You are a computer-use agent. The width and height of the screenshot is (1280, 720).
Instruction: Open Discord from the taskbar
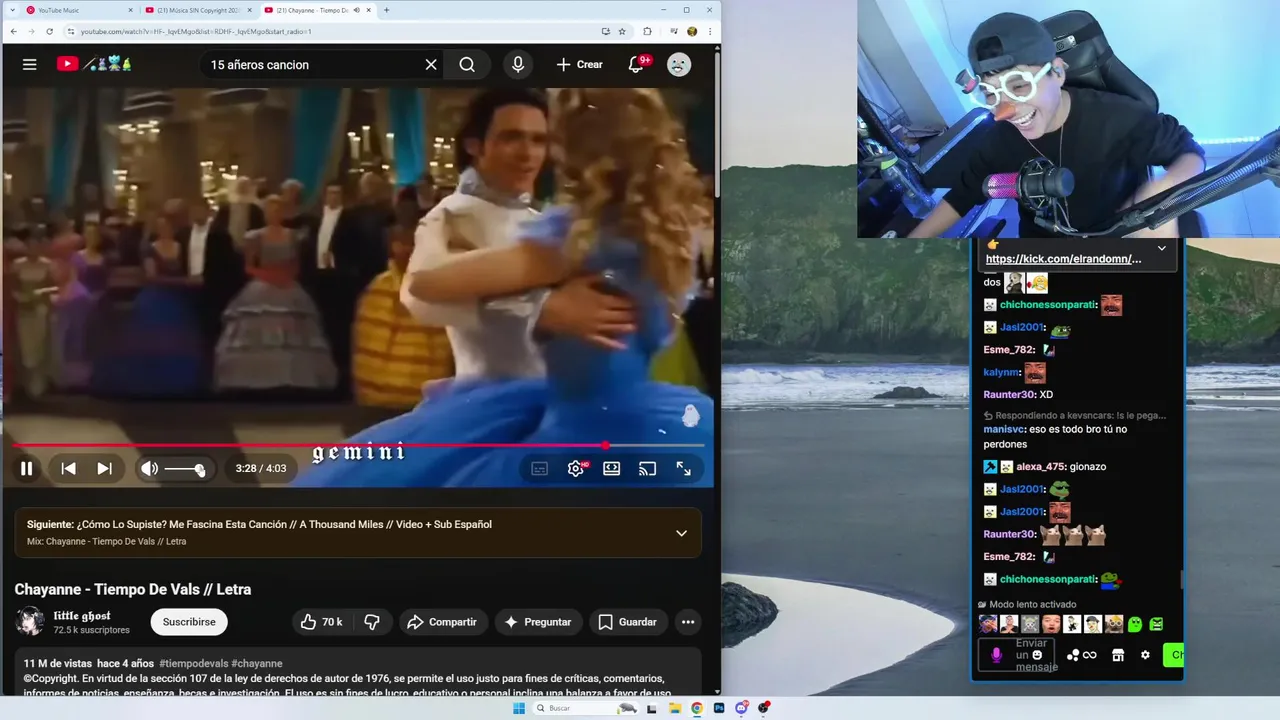pos(741,708)
